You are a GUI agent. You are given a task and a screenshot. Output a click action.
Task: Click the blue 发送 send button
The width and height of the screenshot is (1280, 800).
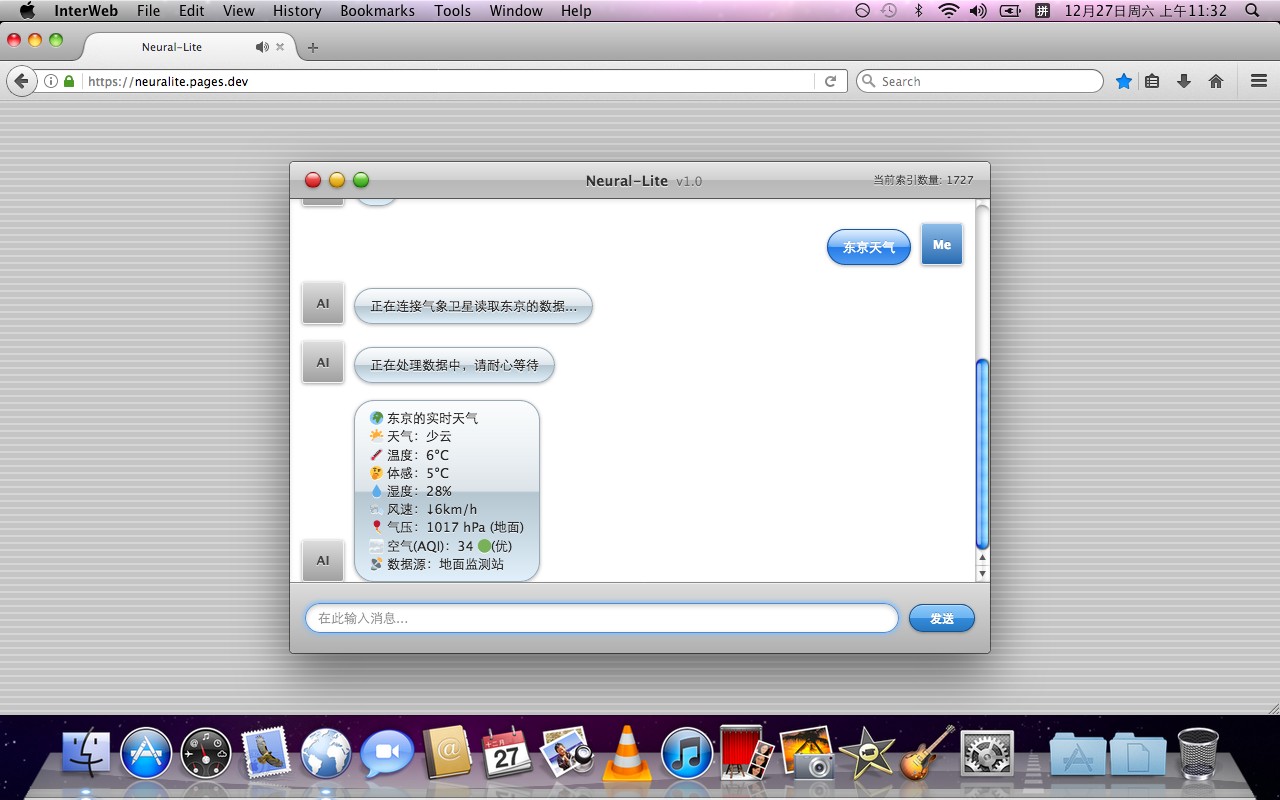[x=941, y=618]
